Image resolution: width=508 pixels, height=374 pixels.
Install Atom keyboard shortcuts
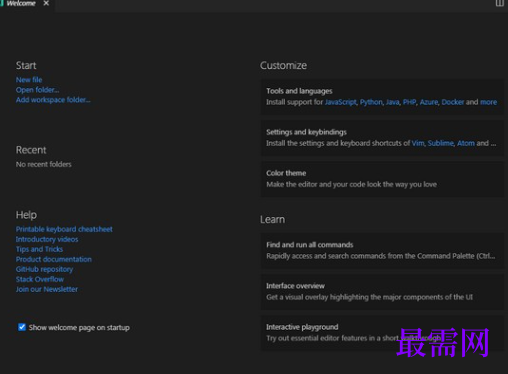(466, 143)
